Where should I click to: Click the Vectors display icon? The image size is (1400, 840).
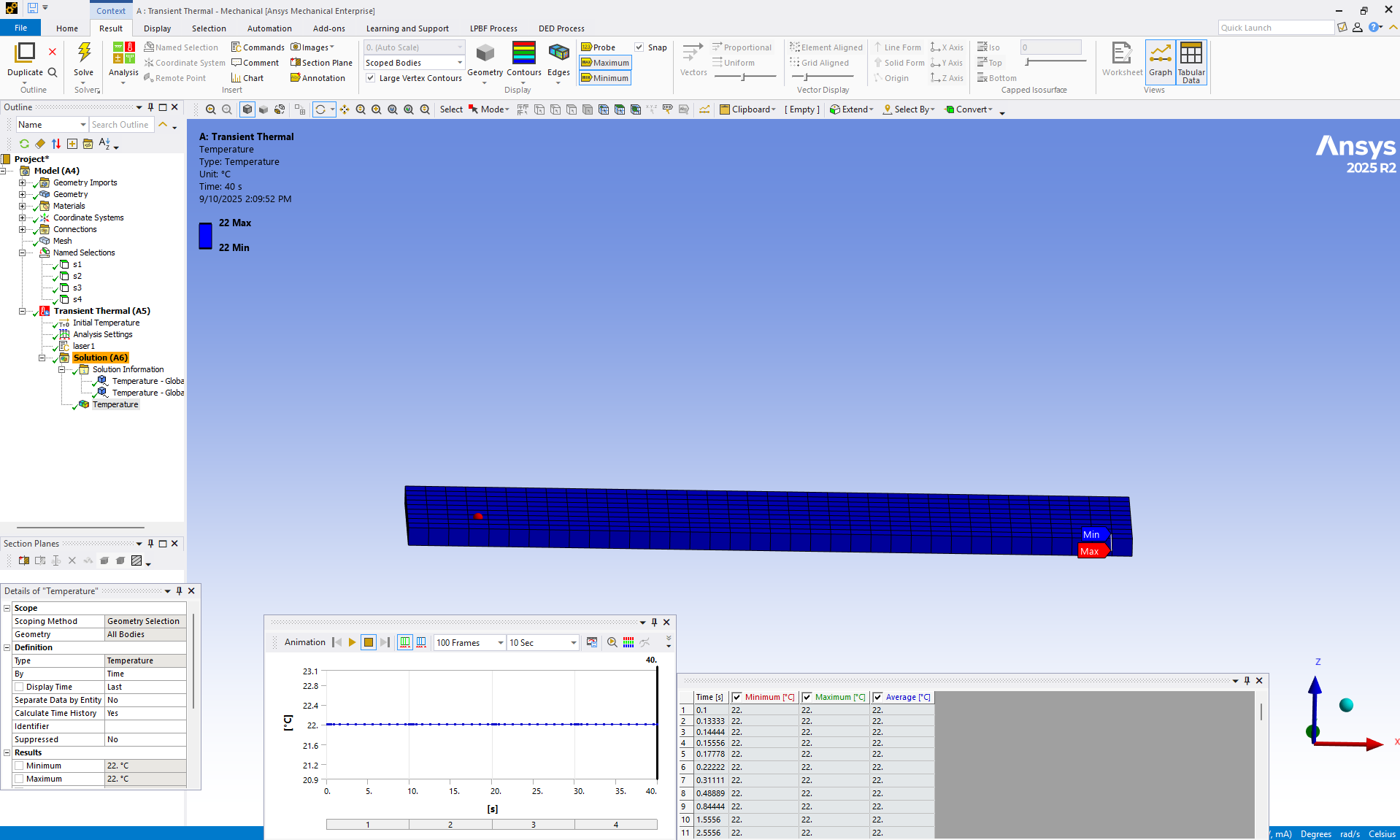click(693, 53)
